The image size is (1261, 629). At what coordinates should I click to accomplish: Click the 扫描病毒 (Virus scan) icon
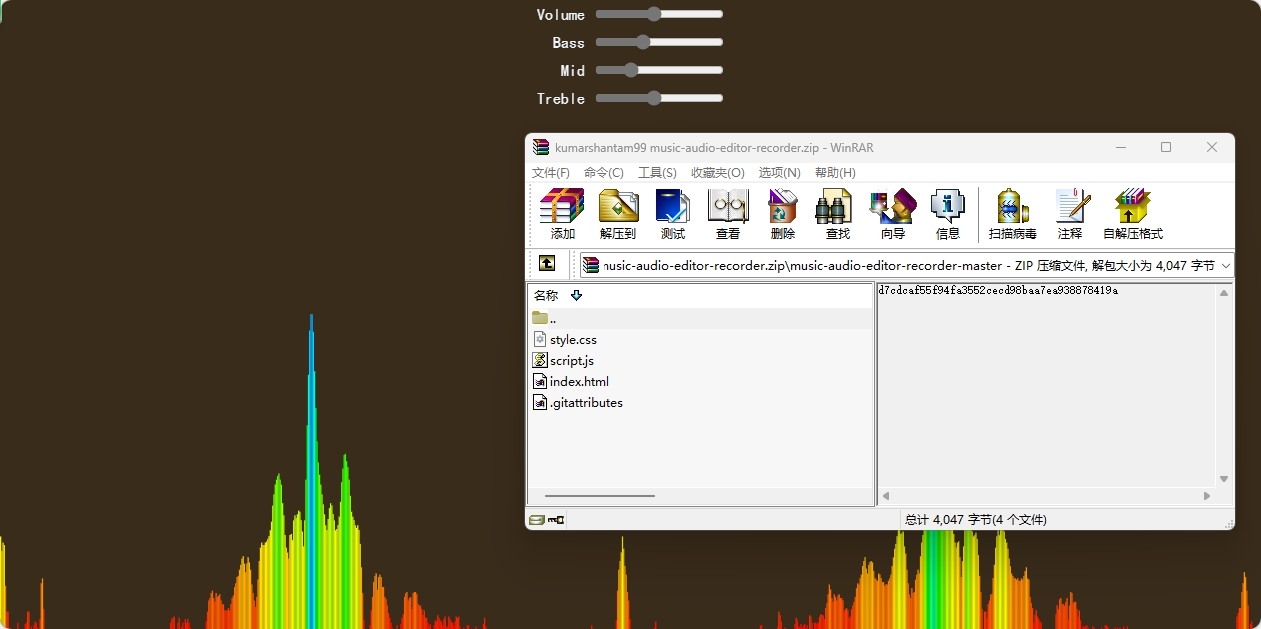1012,206
